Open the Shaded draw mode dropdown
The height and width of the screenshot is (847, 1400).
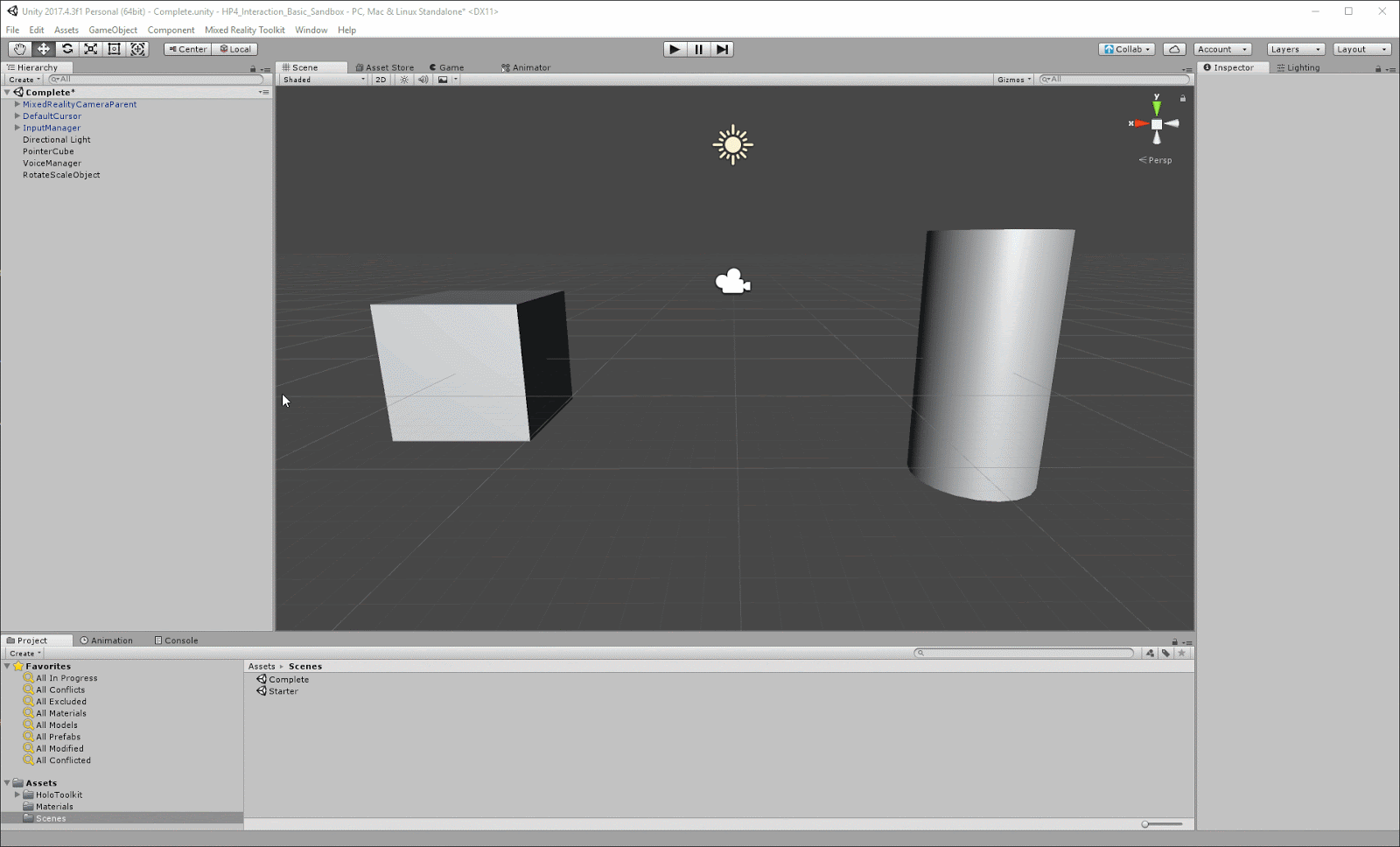pos(324,80)
